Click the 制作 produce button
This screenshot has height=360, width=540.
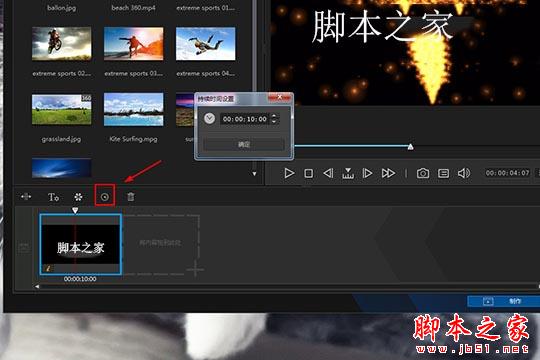point(503,301)
